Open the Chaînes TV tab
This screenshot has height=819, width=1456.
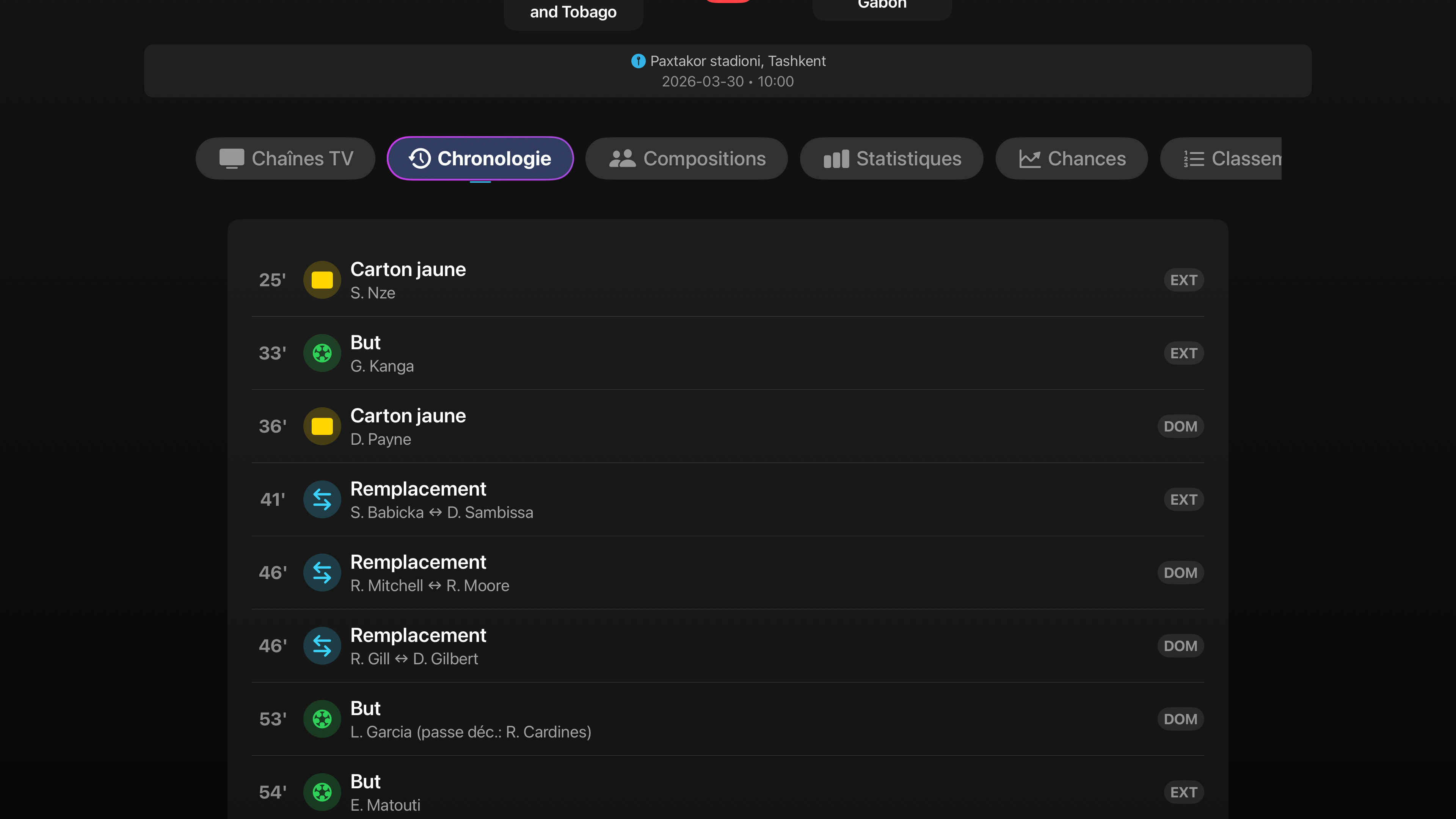[286, 159]
